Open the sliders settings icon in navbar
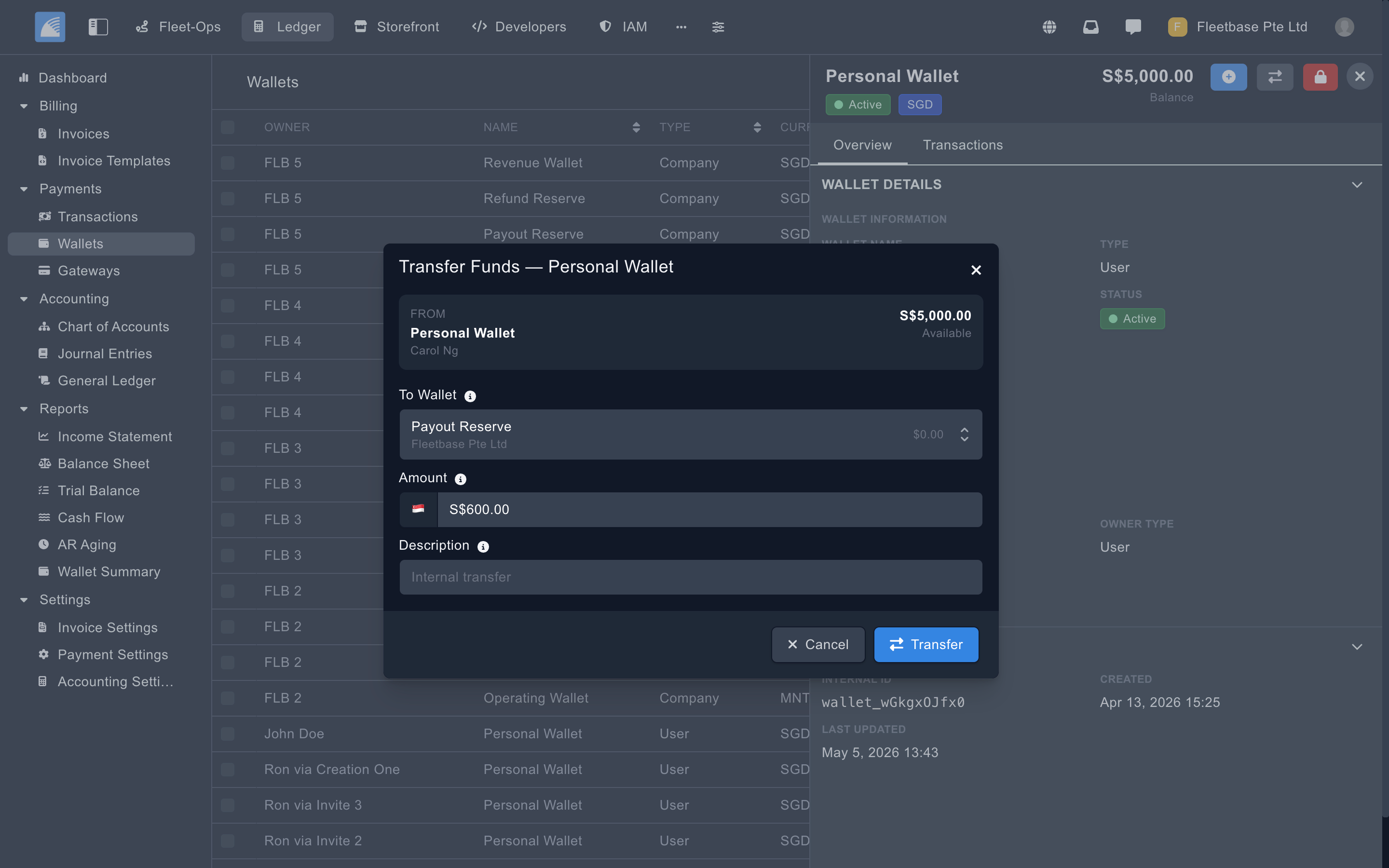1389x868 pixels. 718,27
